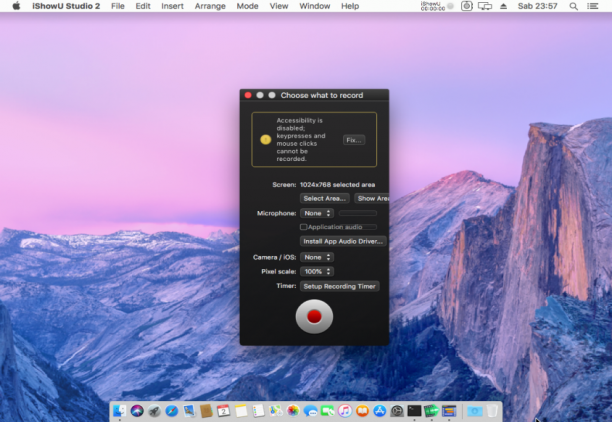Open Launchpad rocket icon in Dock

click(154, 411)
